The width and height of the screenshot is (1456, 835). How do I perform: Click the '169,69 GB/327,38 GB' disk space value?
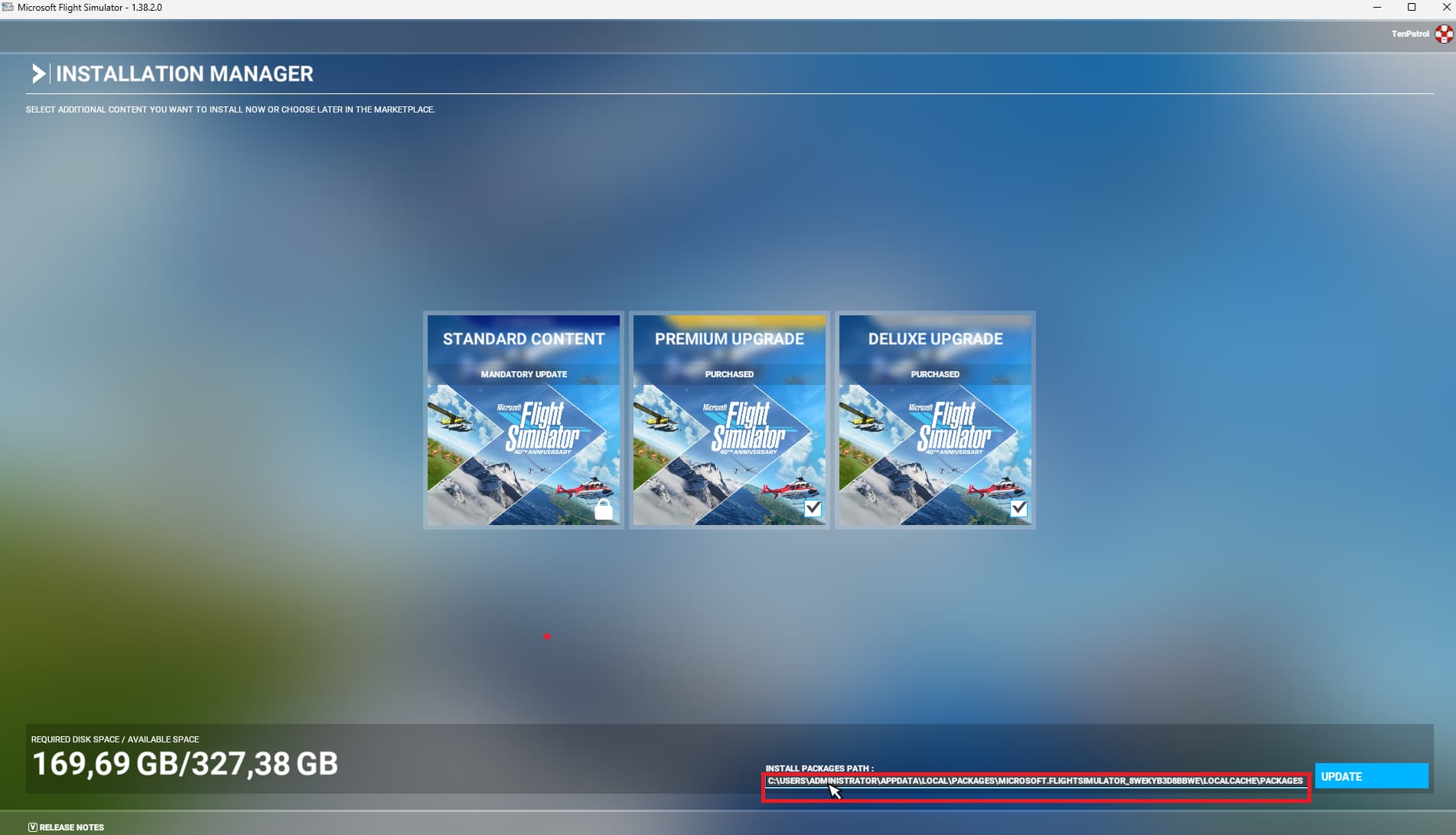tap(185, 764)
